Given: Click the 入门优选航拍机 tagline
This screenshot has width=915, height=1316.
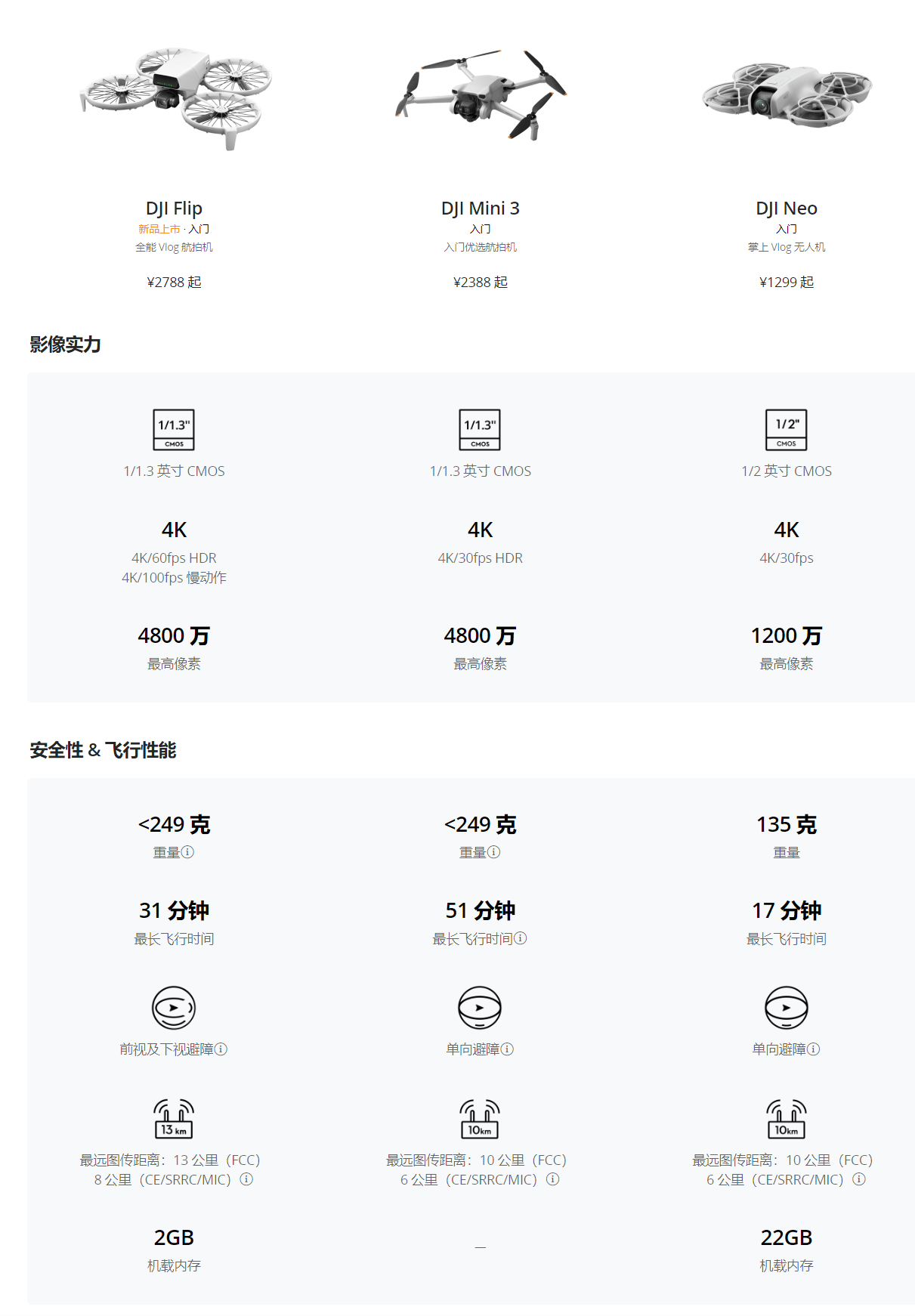Looking at the screenshot, I should pos(481,247).
